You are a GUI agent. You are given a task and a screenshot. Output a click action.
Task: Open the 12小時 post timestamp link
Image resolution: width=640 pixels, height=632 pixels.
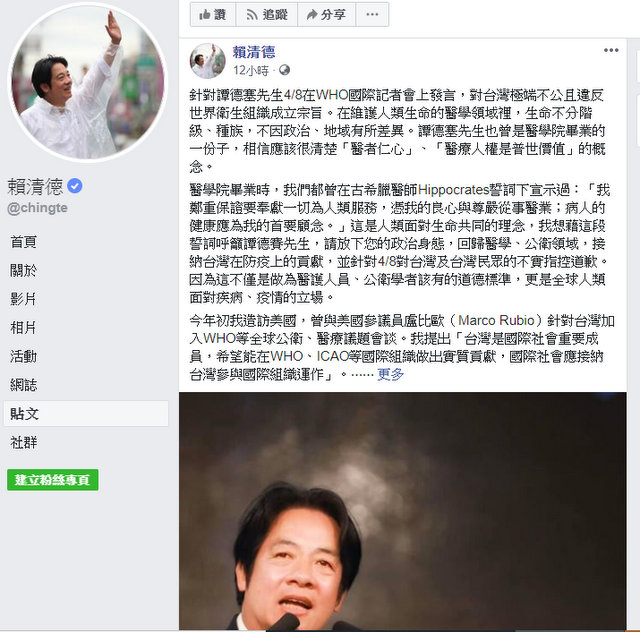251,71
